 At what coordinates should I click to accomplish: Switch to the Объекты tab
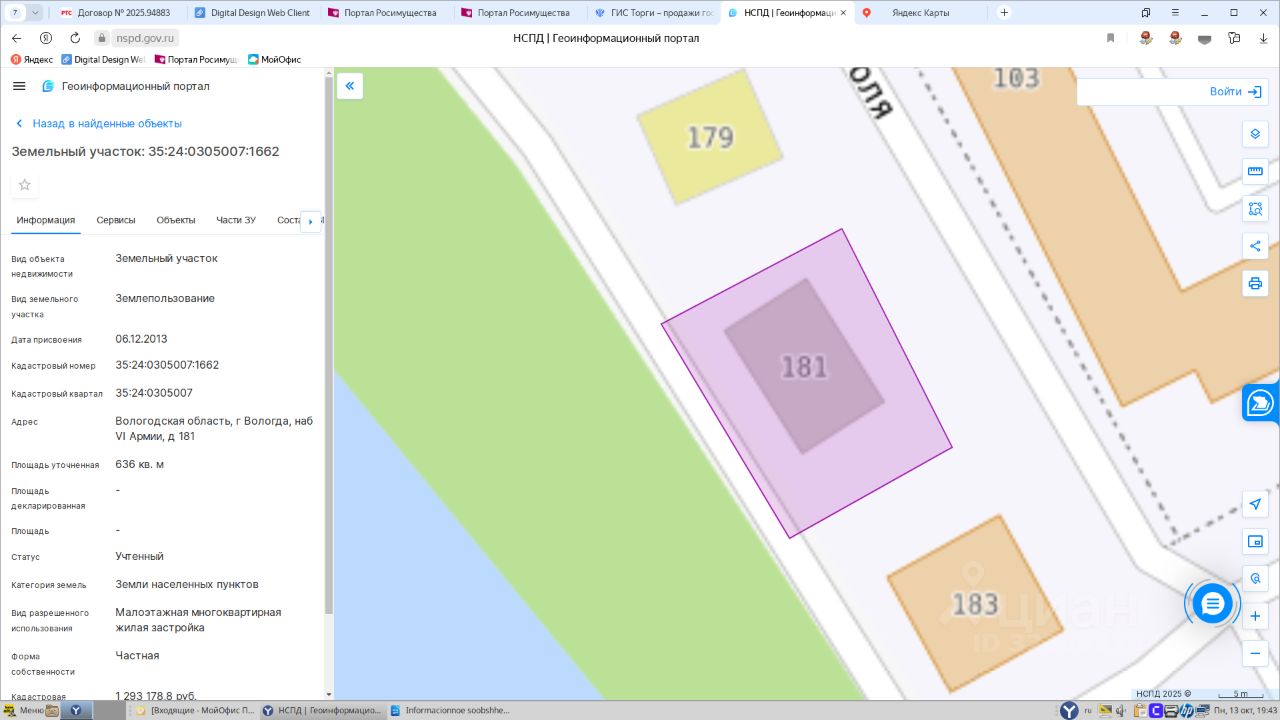click(x=176, y=220)
